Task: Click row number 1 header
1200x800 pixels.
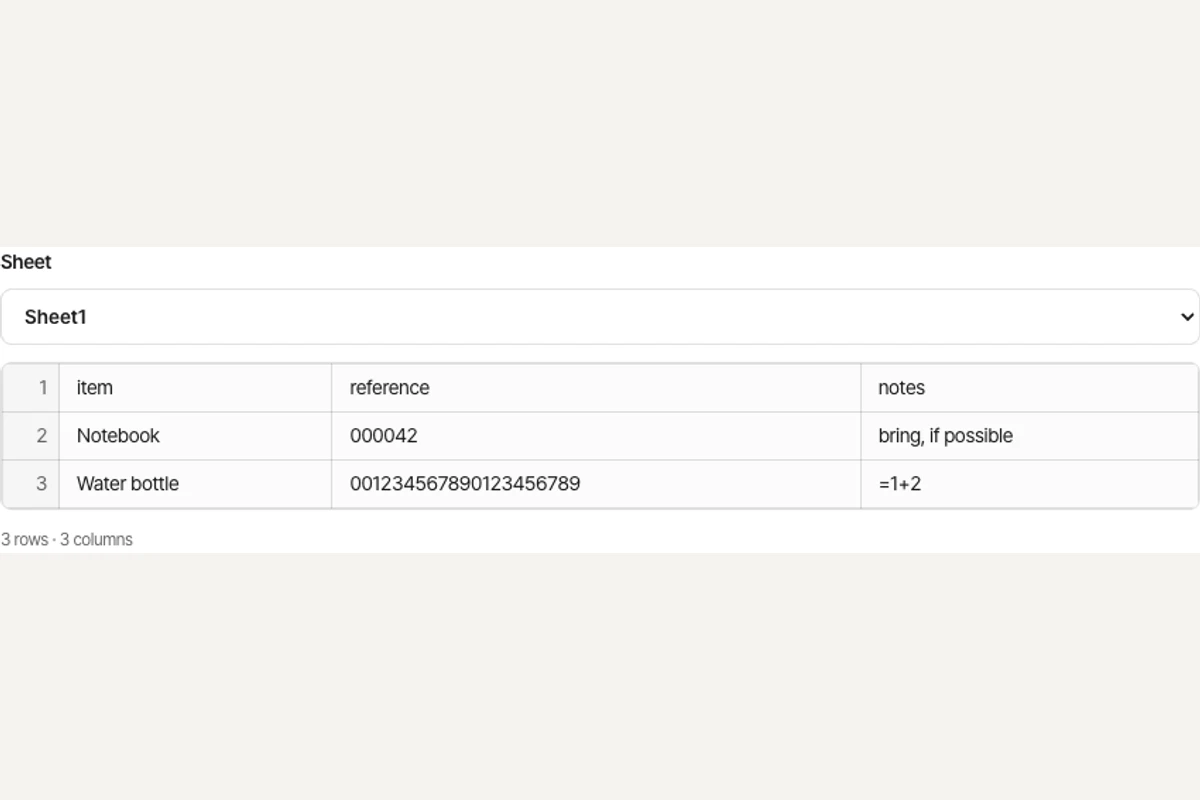Action: pyautogui.click(x=31, y=388)
